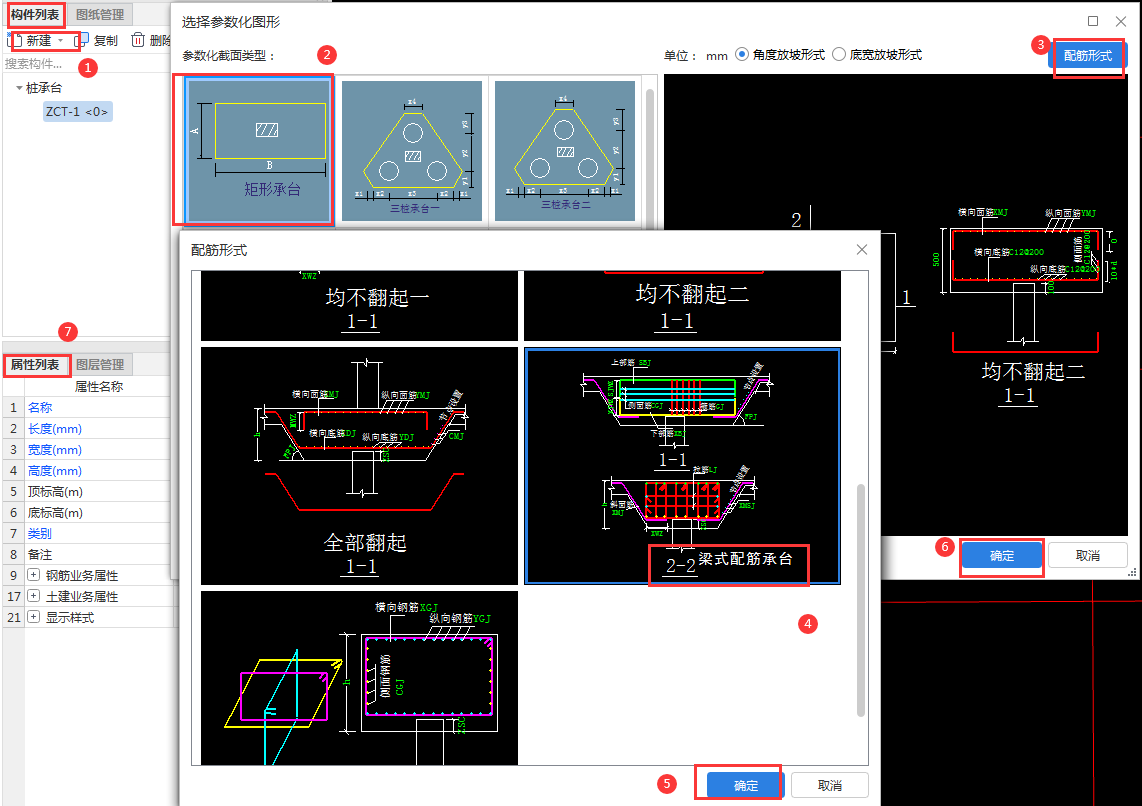
Task: Choose the 全部翻起 reinforcement diagram
Action: [360, 466]
